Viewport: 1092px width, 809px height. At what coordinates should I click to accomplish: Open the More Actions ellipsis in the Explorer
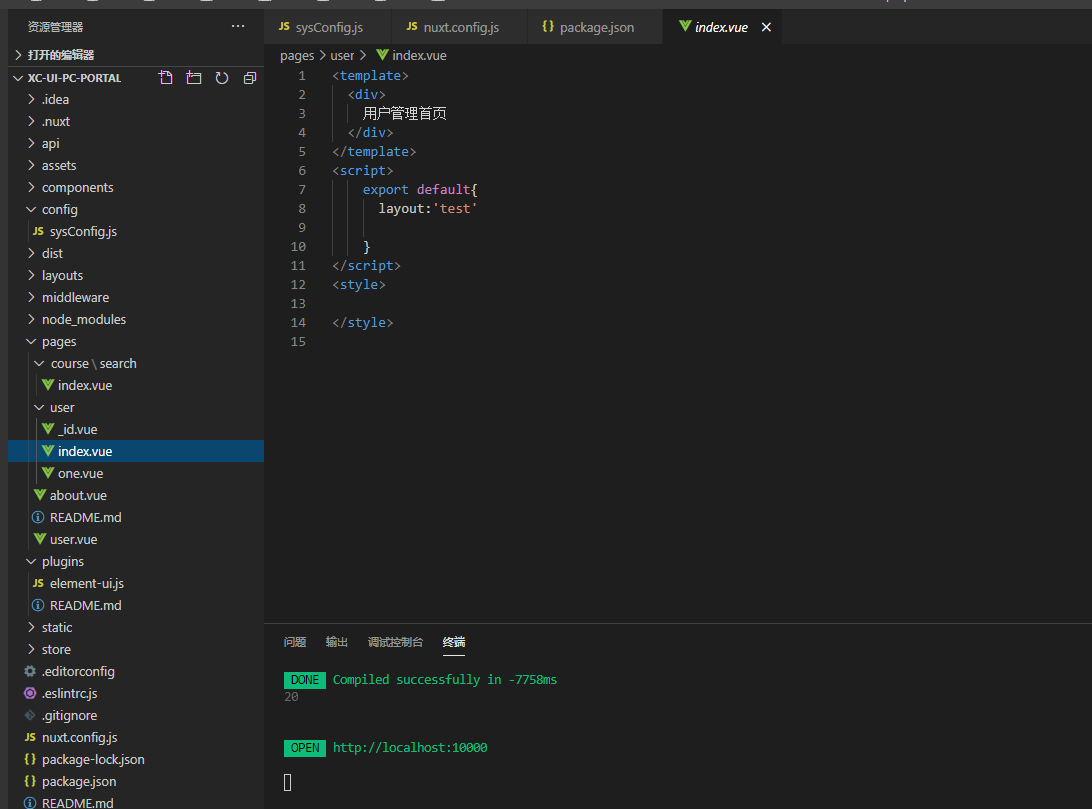coord(237,27)
